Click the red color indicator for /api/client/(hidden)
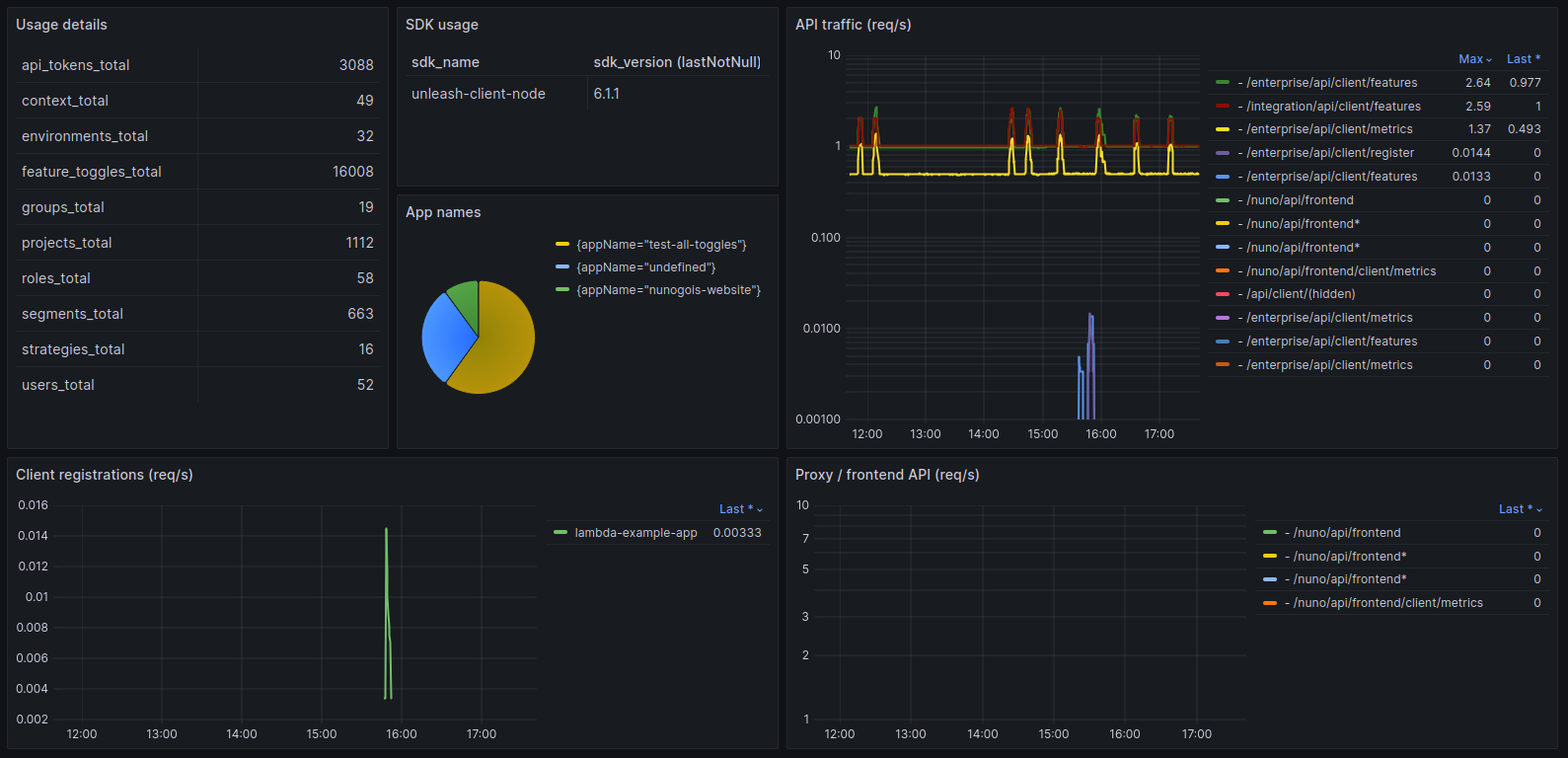Viewport: 1568px width, 758px height. pyautogui.click(x=1223, y=294)
